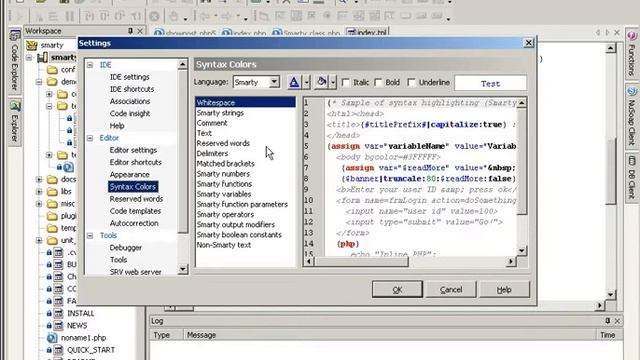
Task: Open foreground color dropdown arrow
Action: click(307, 82)
